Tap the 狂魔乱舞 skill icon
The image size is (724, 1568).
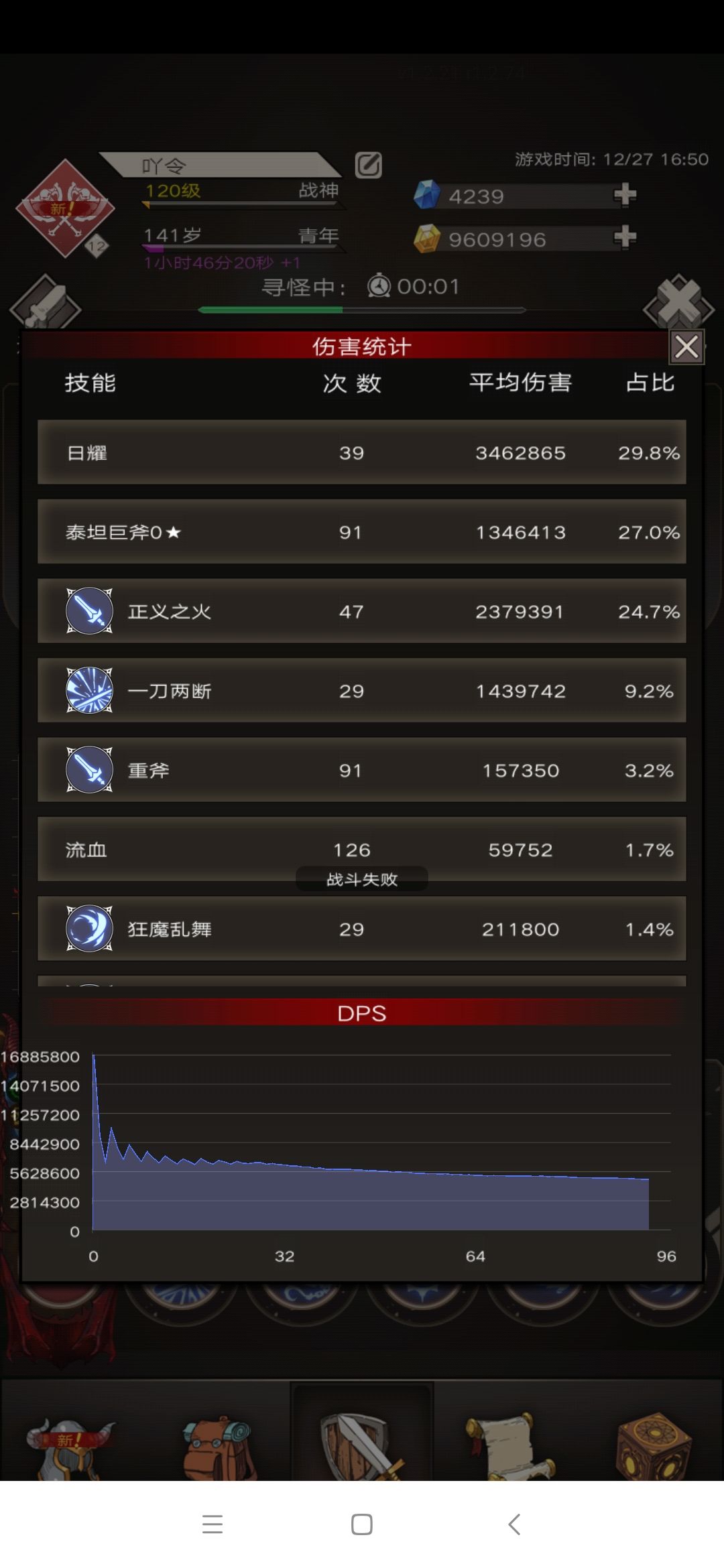tap(89, 929)
